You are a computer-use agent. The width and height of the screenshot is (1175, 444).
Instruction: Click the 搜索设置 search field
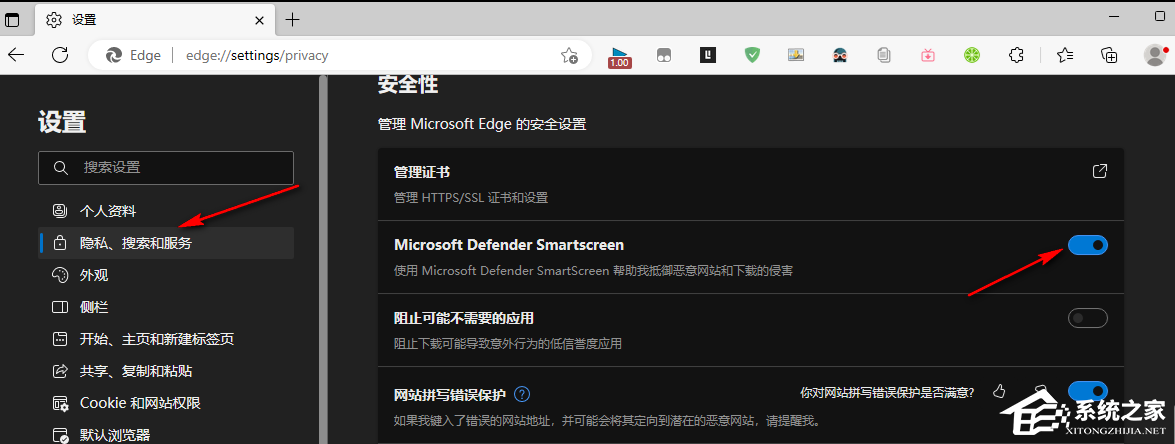166,168
